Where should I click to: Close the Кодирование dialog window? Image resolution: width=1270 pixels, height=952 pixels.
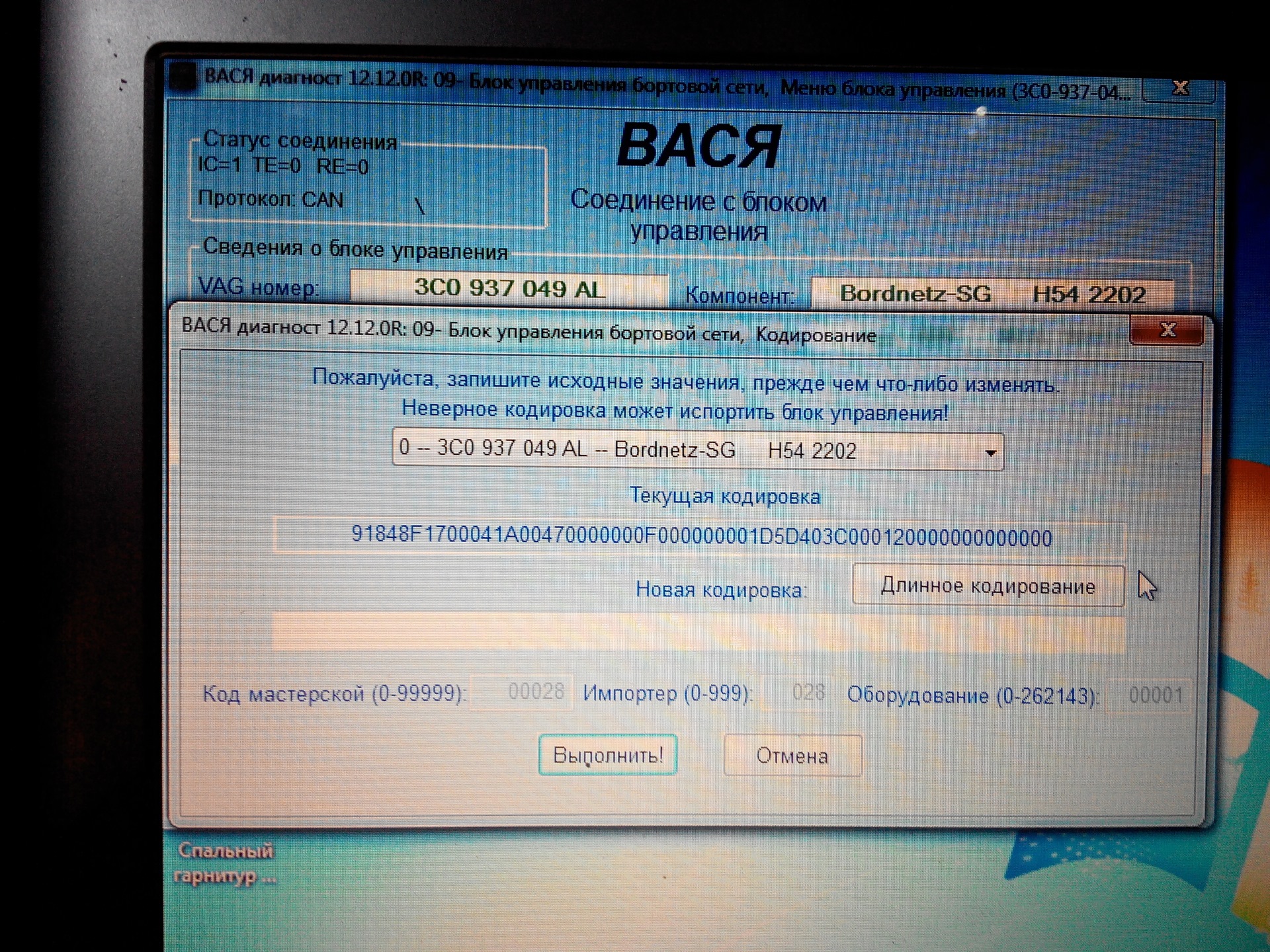1167,330
